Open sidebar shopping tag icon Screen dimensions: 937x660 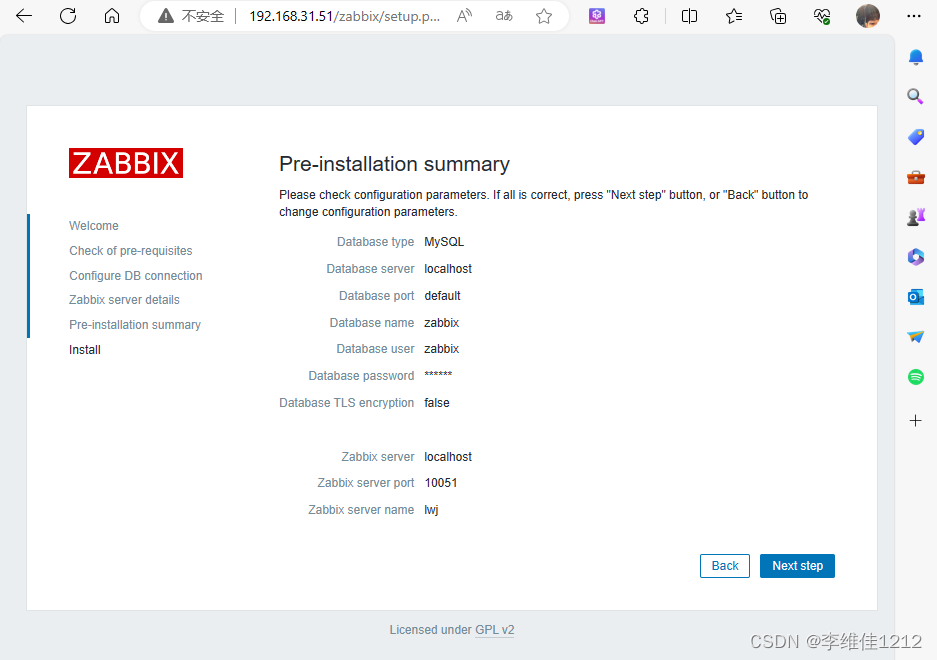pyautogui.click(x=915, y=137)
